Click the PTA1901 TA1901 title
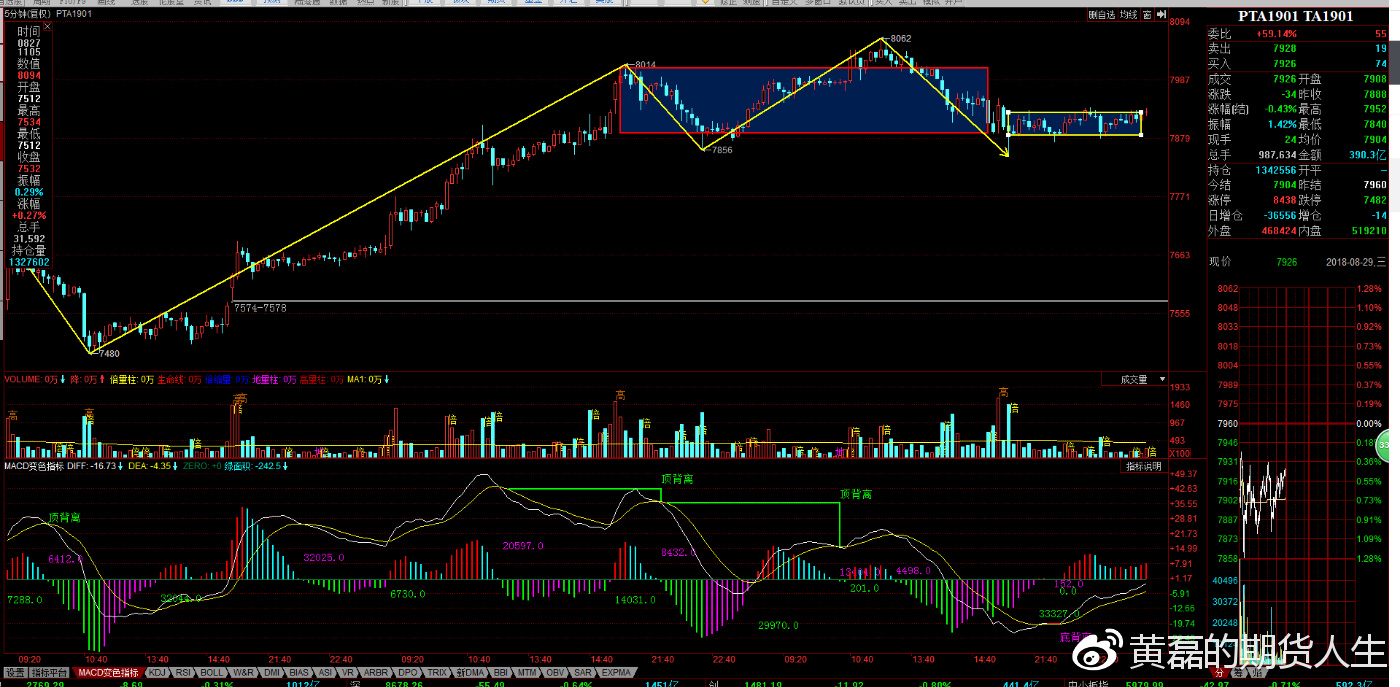This screenshot has width=1400, height=687. coord(1295,16)
